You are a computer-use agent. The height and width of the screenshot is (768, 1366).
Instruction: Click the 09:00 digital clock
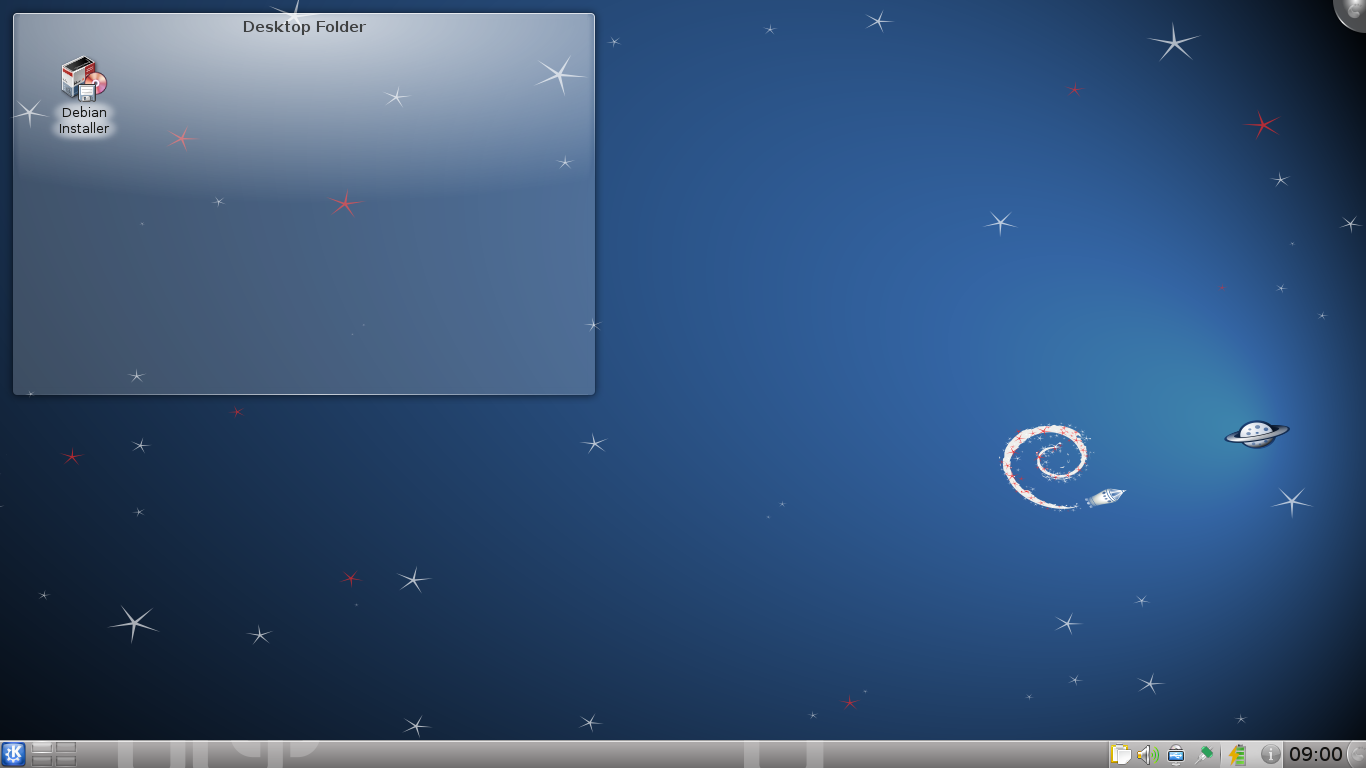[1315, 754]
